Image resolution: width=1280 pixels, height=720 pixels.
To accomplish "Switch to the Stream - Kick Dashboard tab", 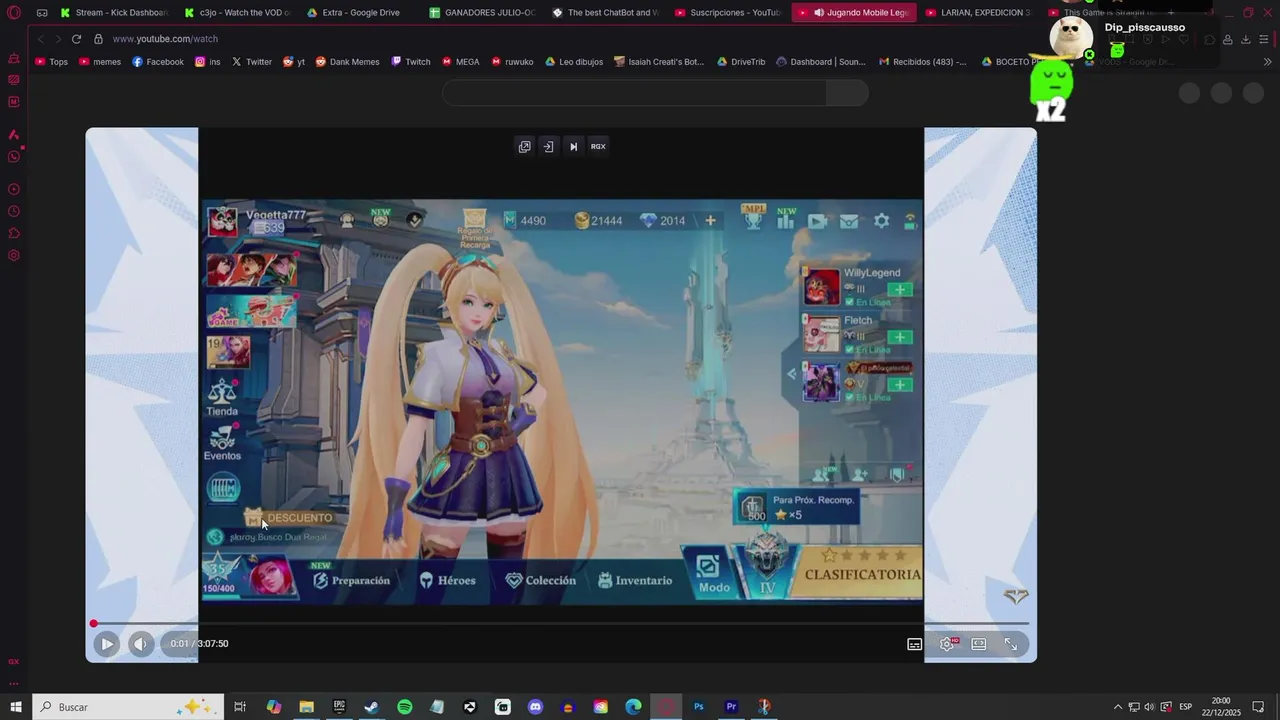I will 114,13.
